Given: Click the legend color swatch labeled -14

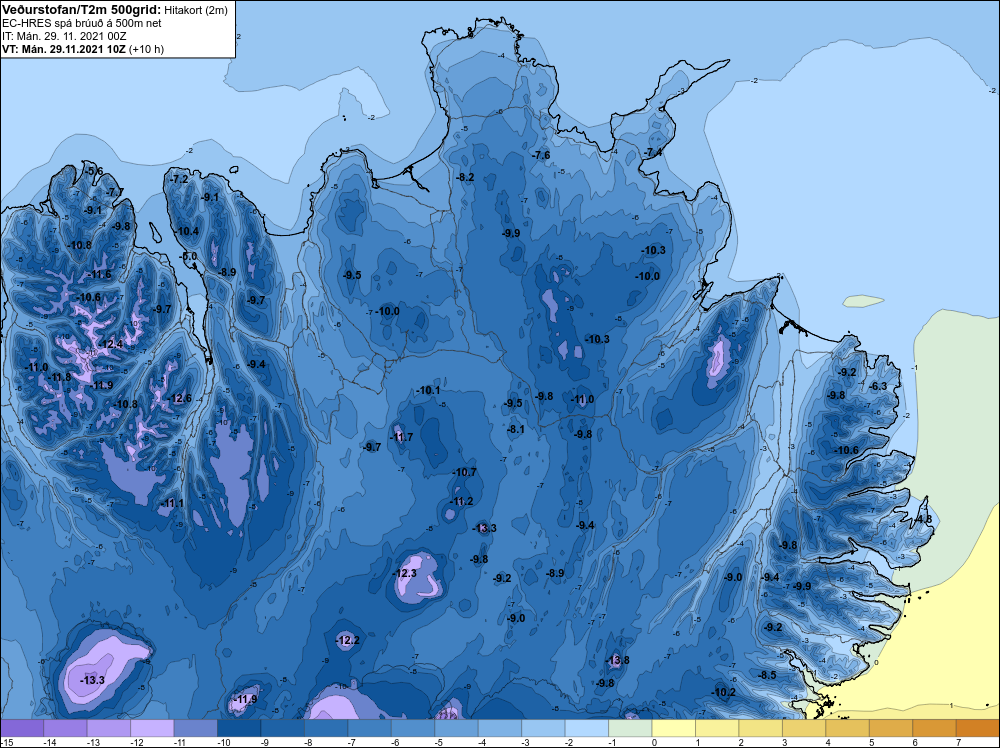Looking at the screenshot, I should click(66, 728).
